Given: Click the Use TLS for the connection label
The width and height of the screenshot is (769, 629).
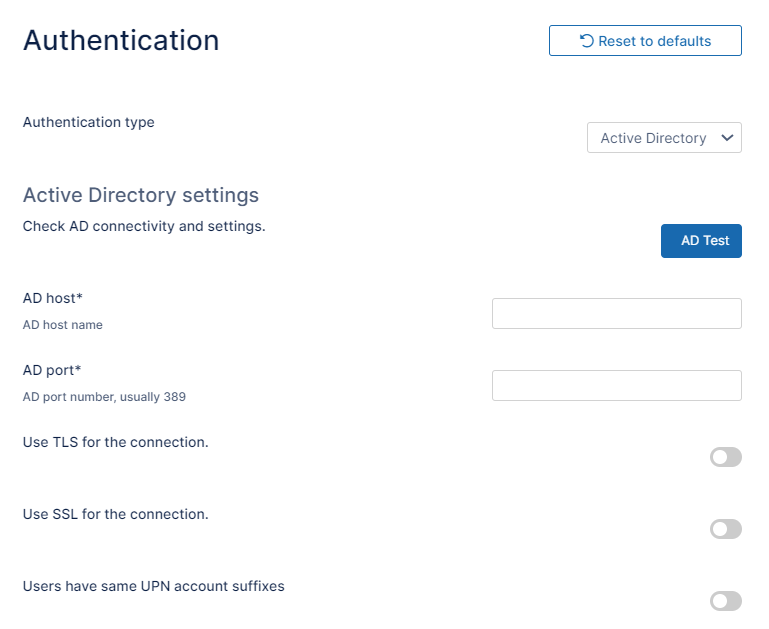Looking at the screenshot, I should click(x=115, y=442).
